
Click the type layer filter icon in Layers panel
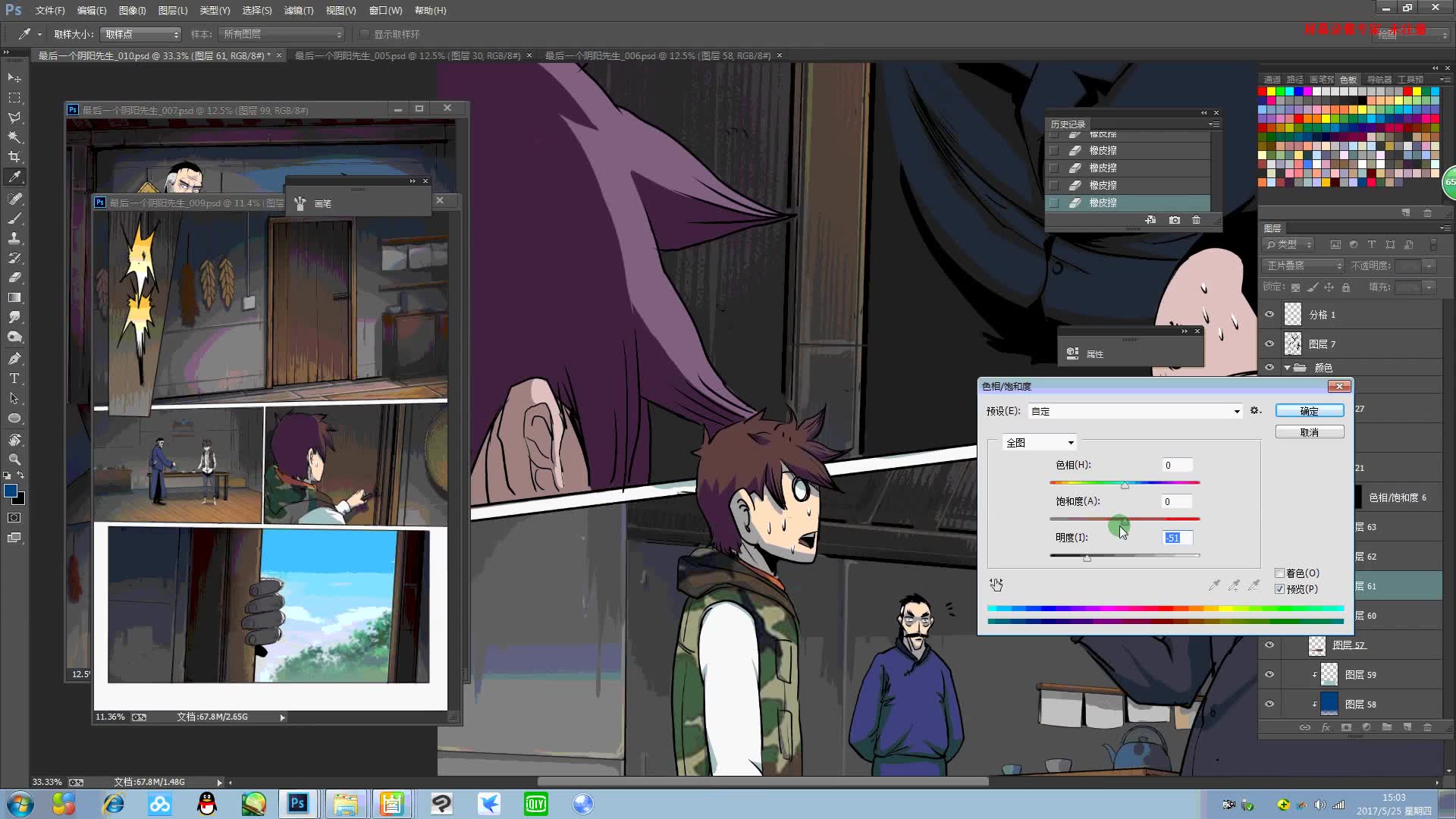(1372, 245)
